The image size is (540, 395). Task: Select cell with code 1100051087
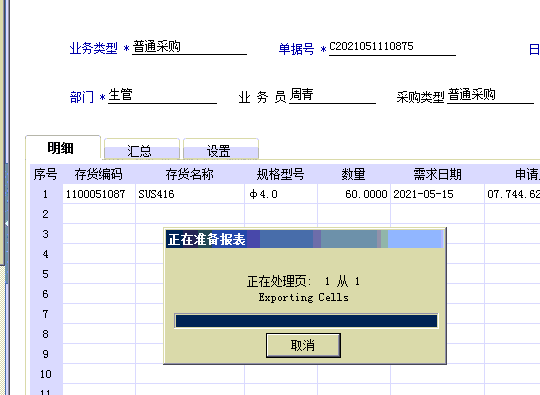click(x=99, y=194)
